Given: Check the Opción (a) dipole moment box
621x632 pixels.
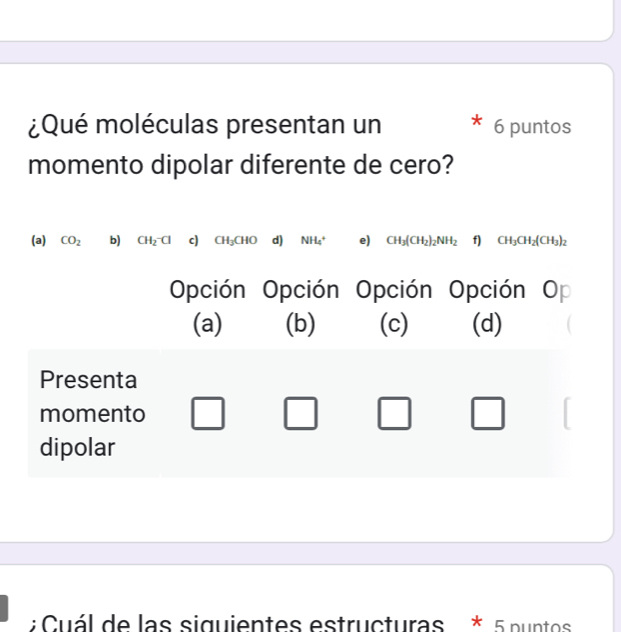Looking at the screenshot, I should coord(208,413).
